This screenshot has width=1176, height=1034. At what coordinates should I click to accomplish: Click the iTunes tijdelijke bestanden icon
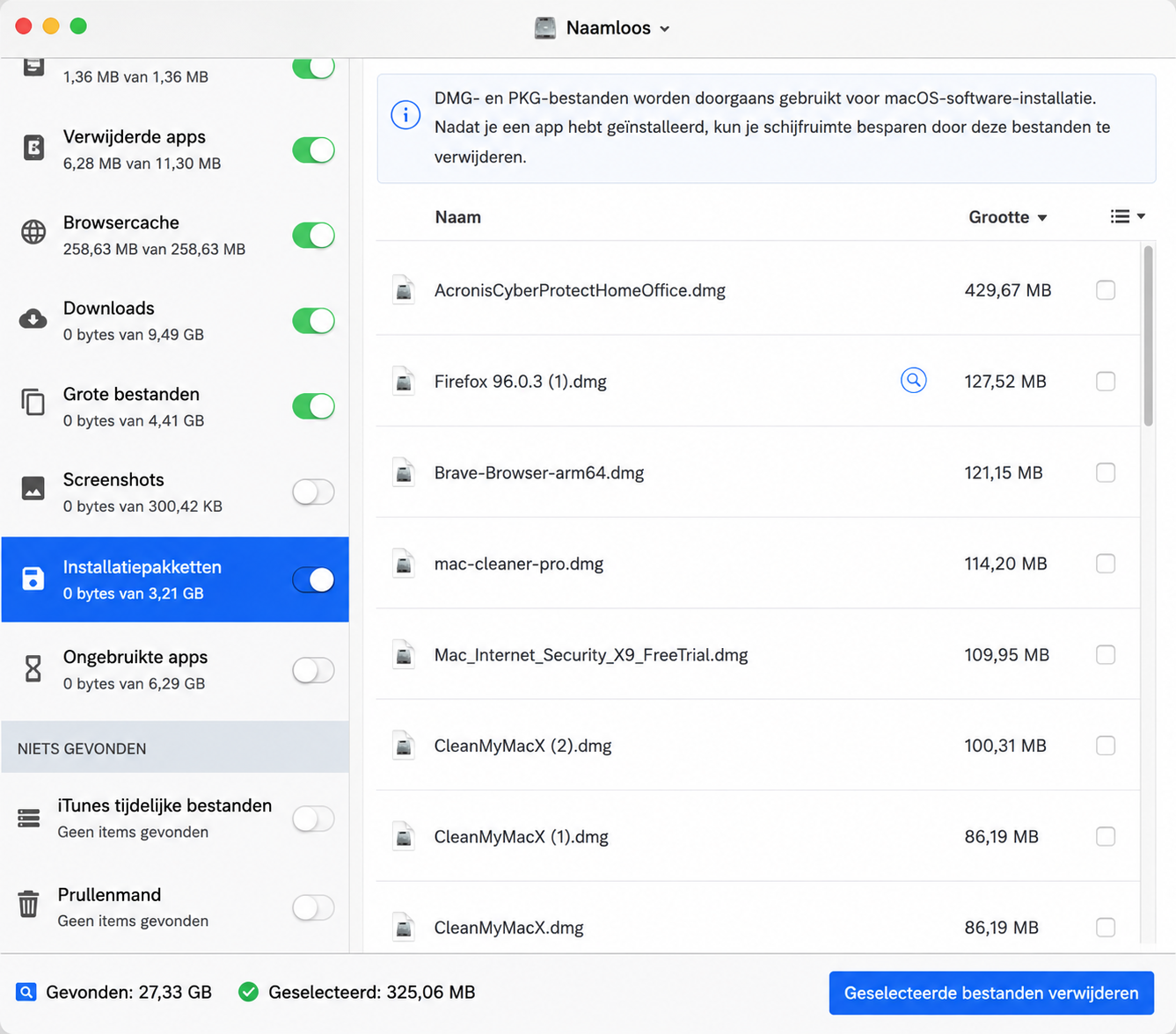click(x=29, y=819)
